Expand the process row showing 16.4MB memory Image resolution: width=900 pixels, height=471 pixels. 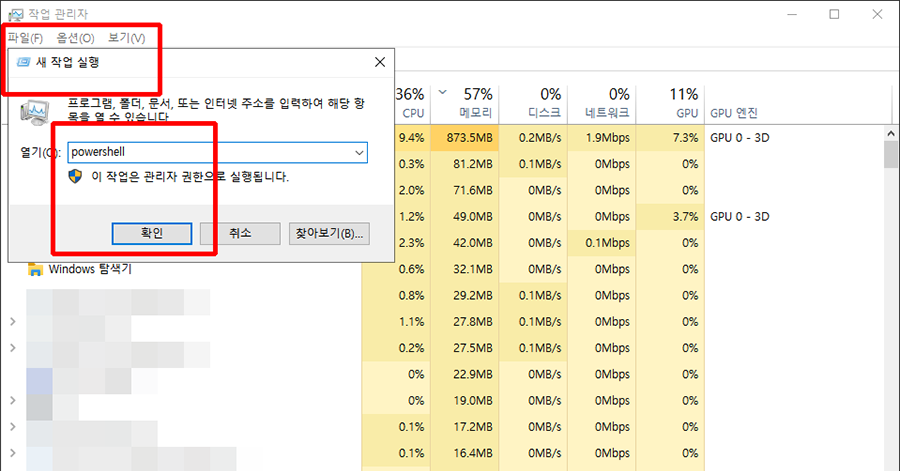[x=13, y=453]
